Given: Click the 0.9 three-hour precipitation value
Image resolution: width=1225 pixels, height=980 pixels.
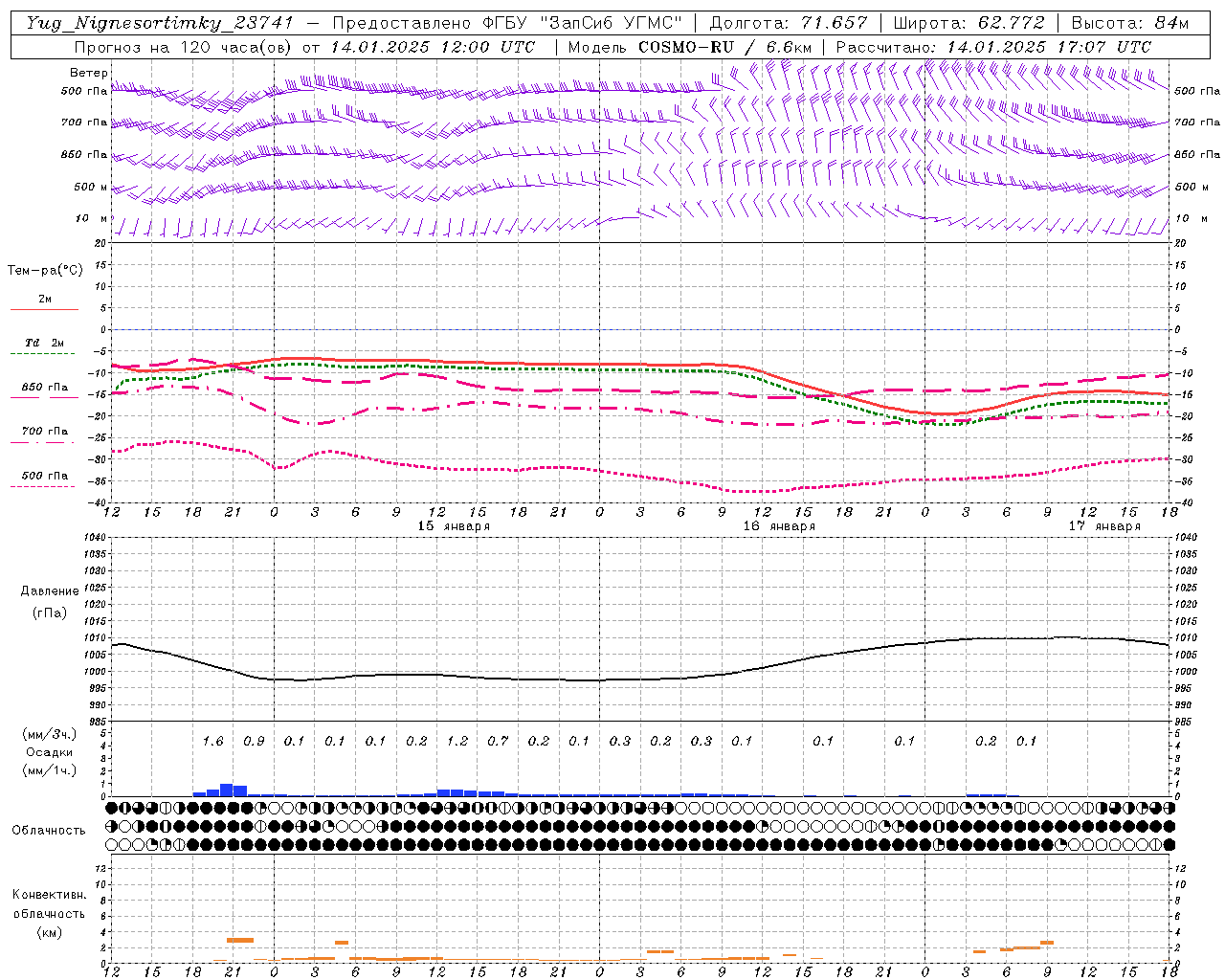Looking at the screenshot, I should 254,742.
